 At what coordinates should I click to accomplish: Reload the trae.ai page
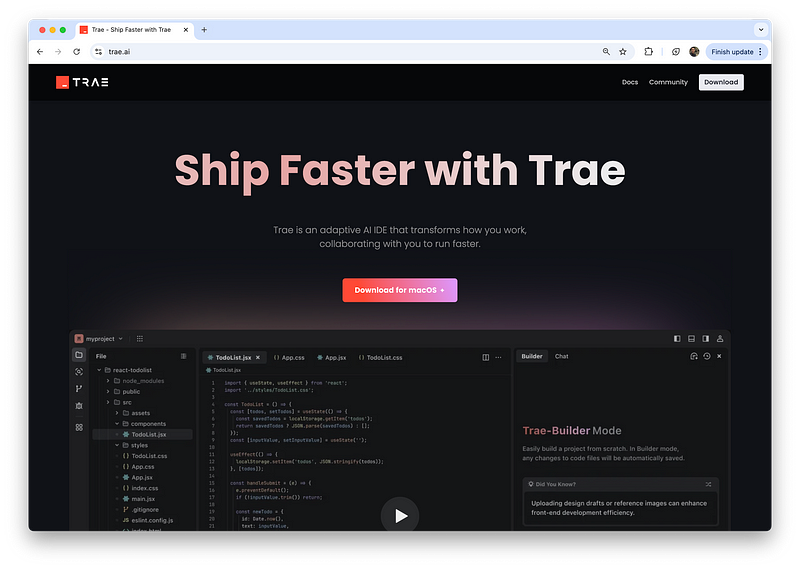click(77, 52)
